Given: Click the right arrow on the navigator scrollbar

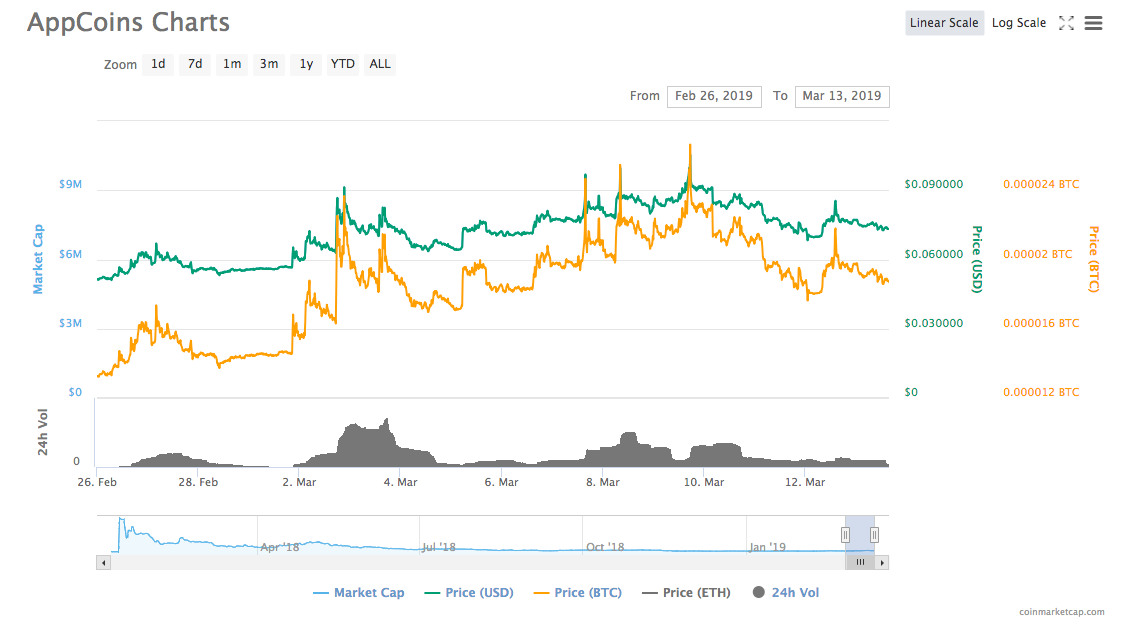Looking at the screenshot, I should (x=882, y=563).
